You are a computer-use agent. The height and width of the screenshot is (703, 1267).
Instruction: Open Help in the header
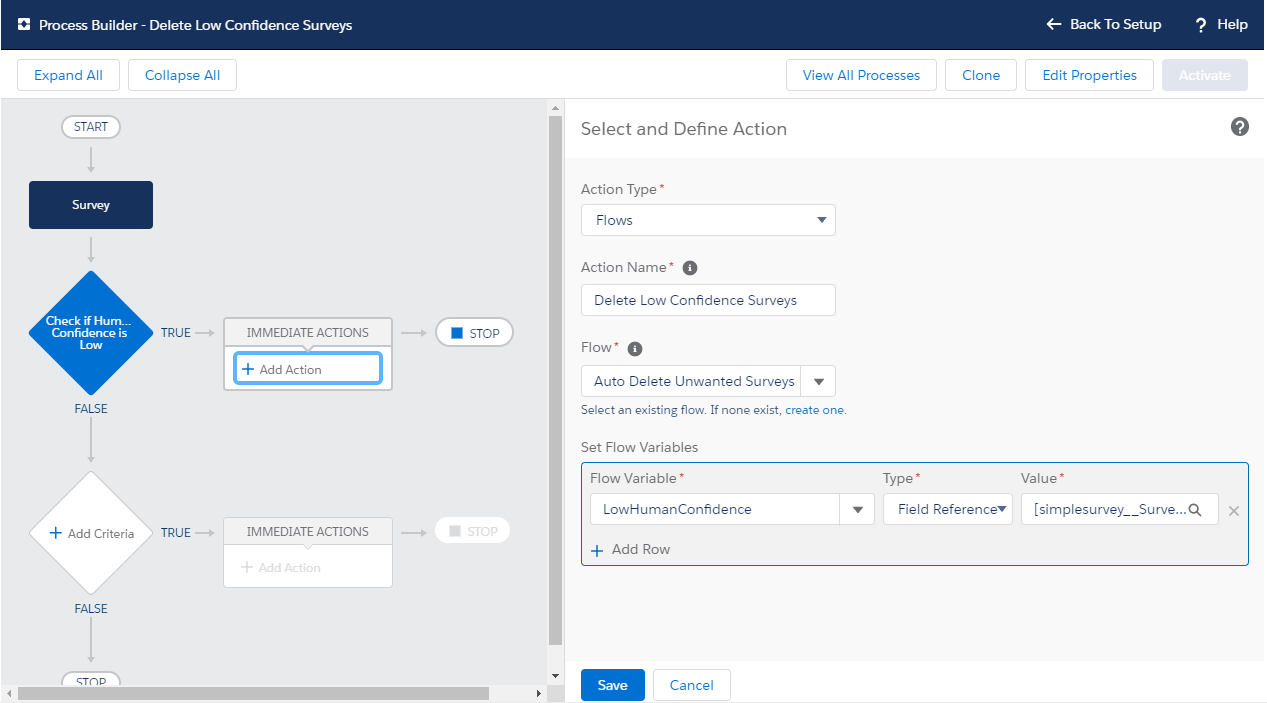pos(1222,25)
